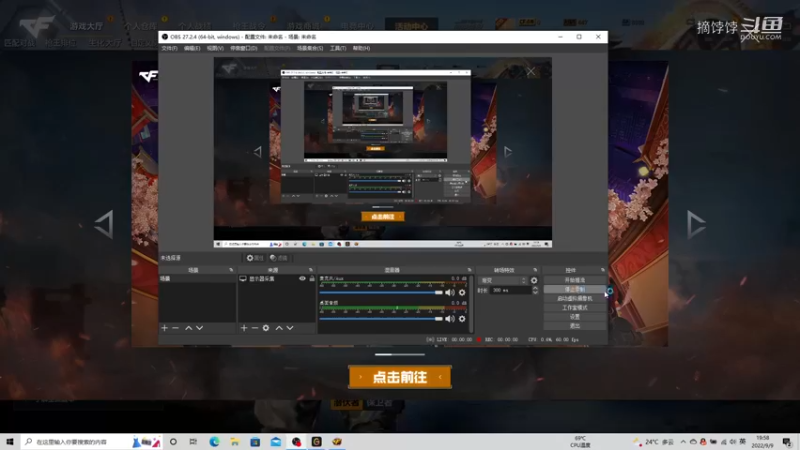This screenshot has height=450, width=800.
Task: Move the scene down in Scenes panel
Action: tap(199, 328)
